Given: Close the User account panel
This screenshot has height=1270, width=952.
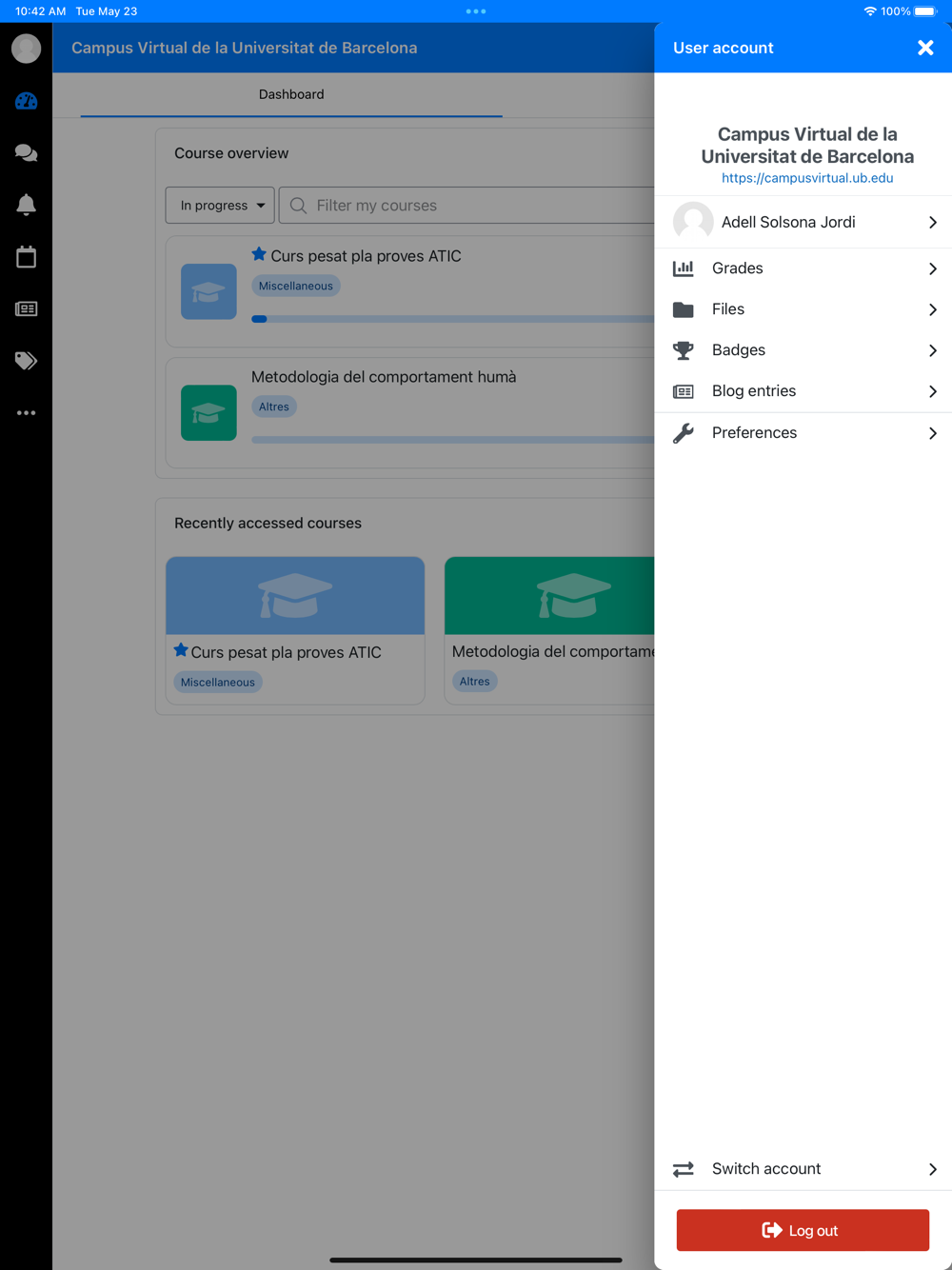Looking at the screenshot, I should [x=925, y=48].
